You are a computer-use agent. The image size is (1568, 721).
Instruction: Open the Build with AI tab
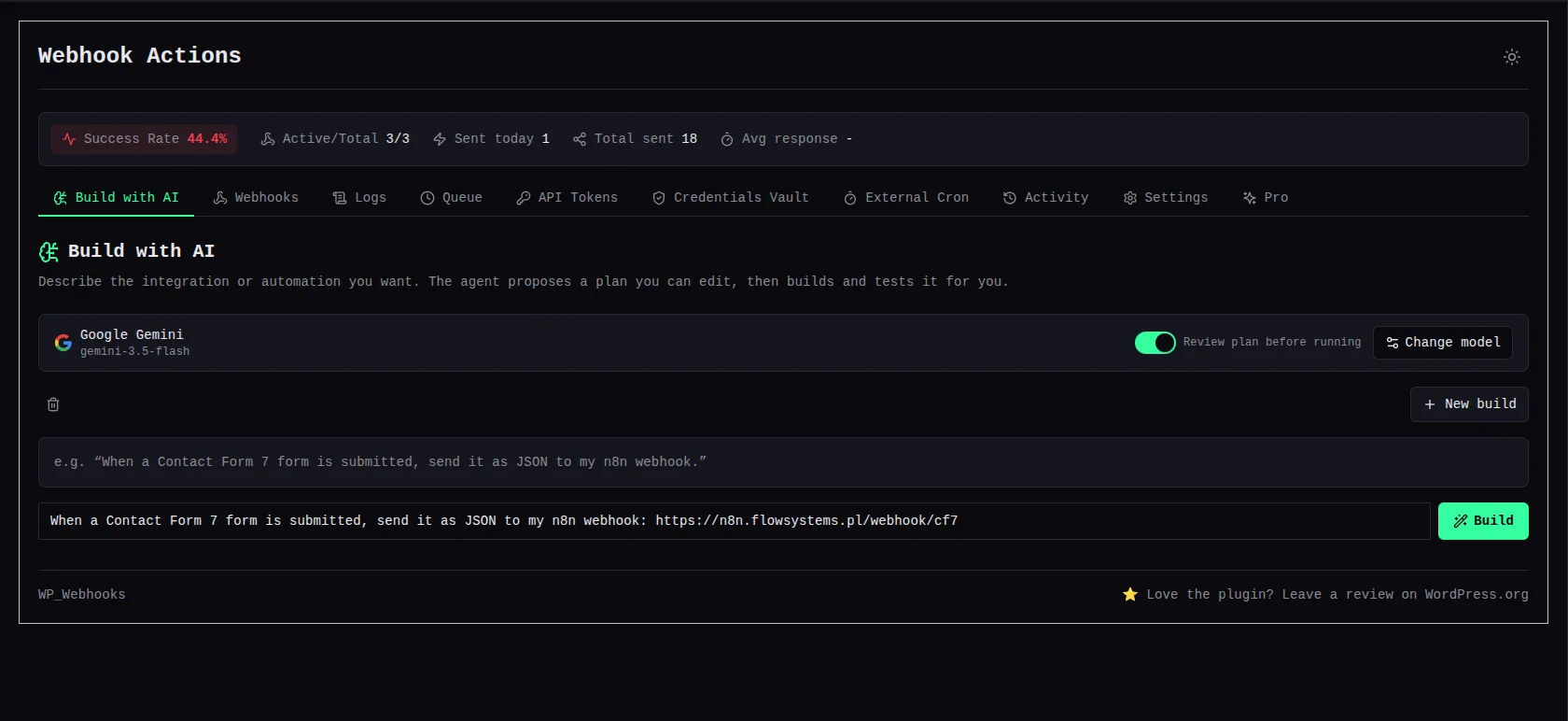click(x=116, y=198)
